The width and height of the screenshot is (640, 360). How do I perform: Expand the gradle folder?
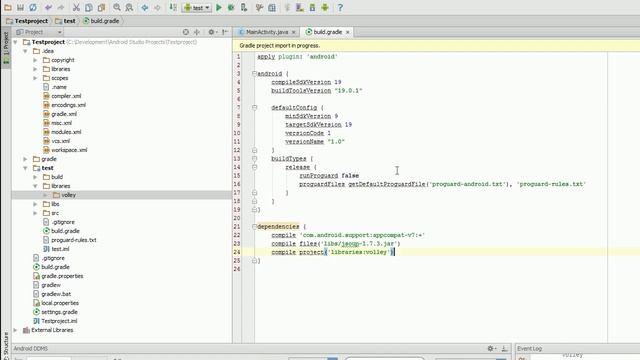point(25,159)
